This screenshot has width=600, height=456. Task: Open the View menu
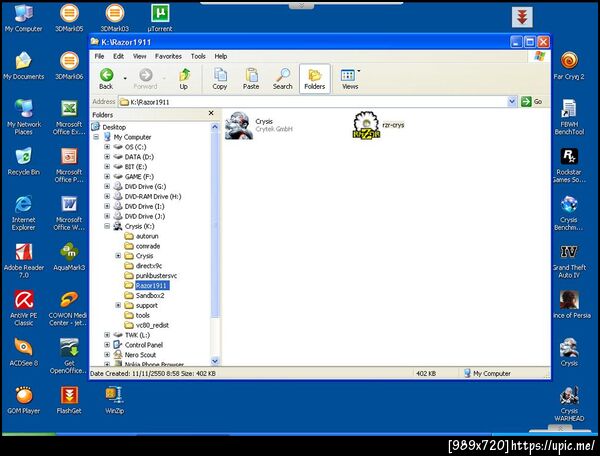[140, 56]
